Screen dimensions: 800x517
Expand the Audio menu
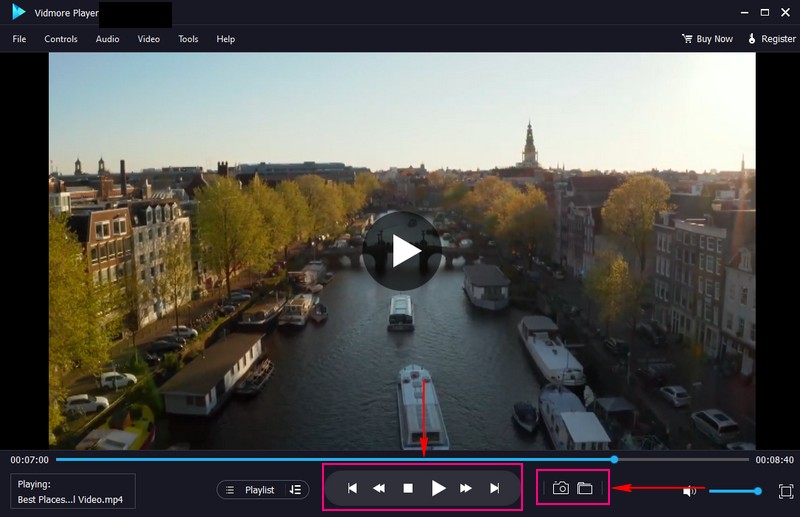(107, 39)
